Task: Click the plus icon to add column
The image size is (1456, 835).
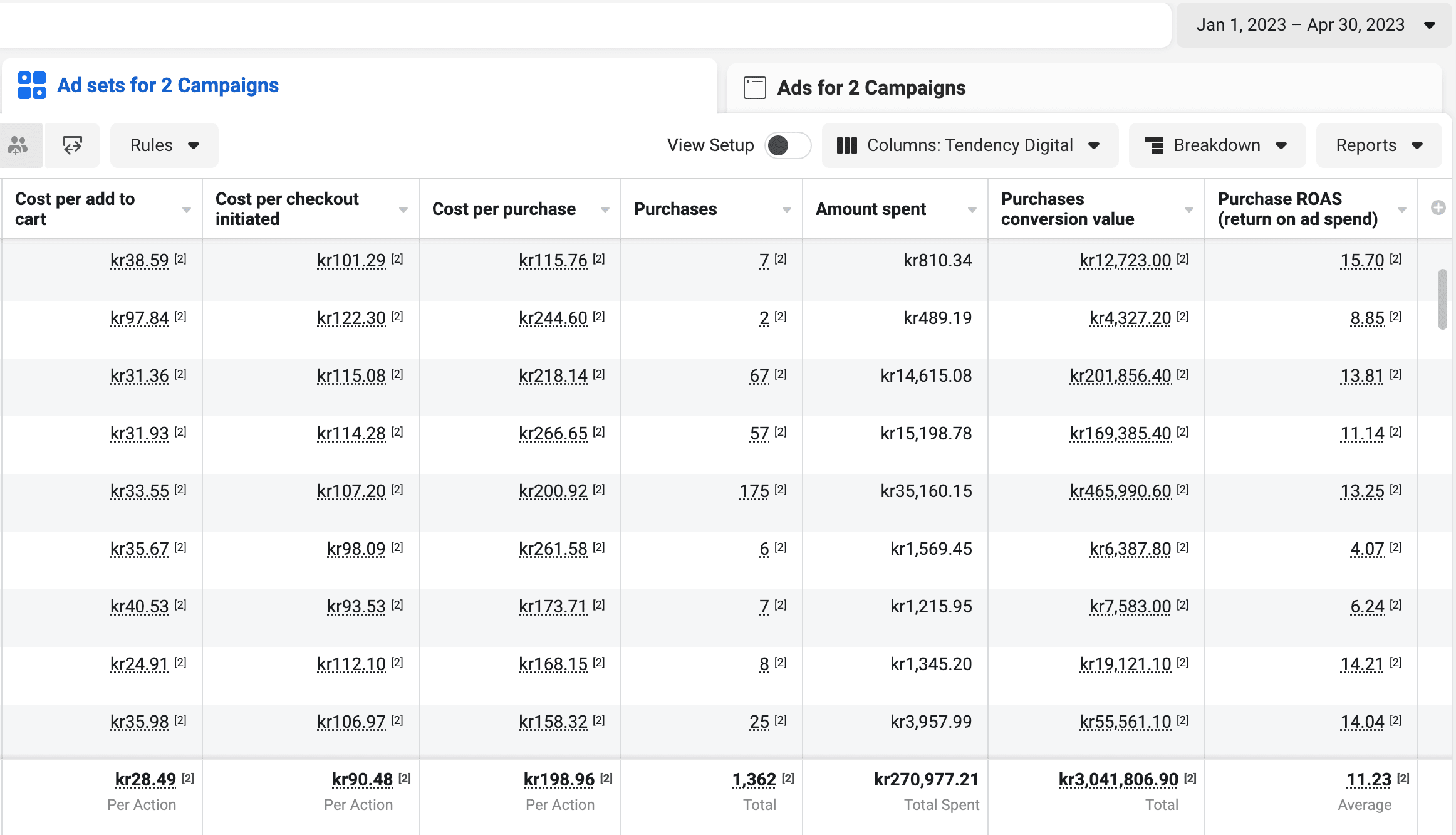Action: pos(1438,208)
